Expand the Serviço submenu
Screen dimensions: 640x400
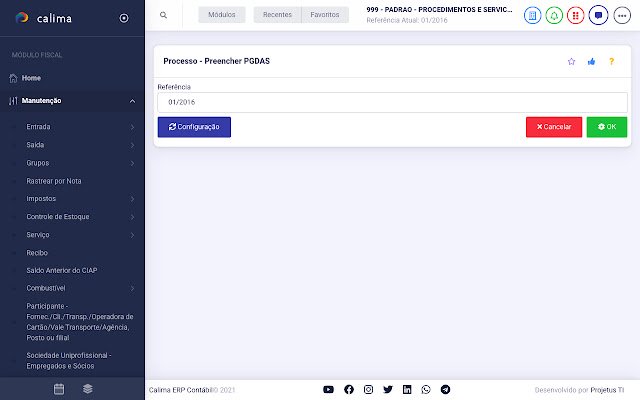[x=72, y=235]
